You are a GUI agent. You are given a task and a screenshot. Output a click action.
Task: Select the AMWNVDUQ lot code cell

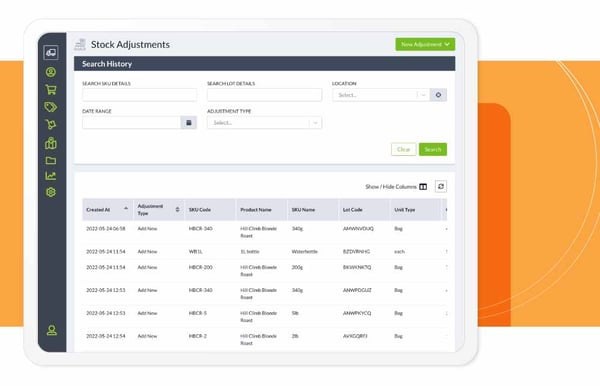(358, 228)
